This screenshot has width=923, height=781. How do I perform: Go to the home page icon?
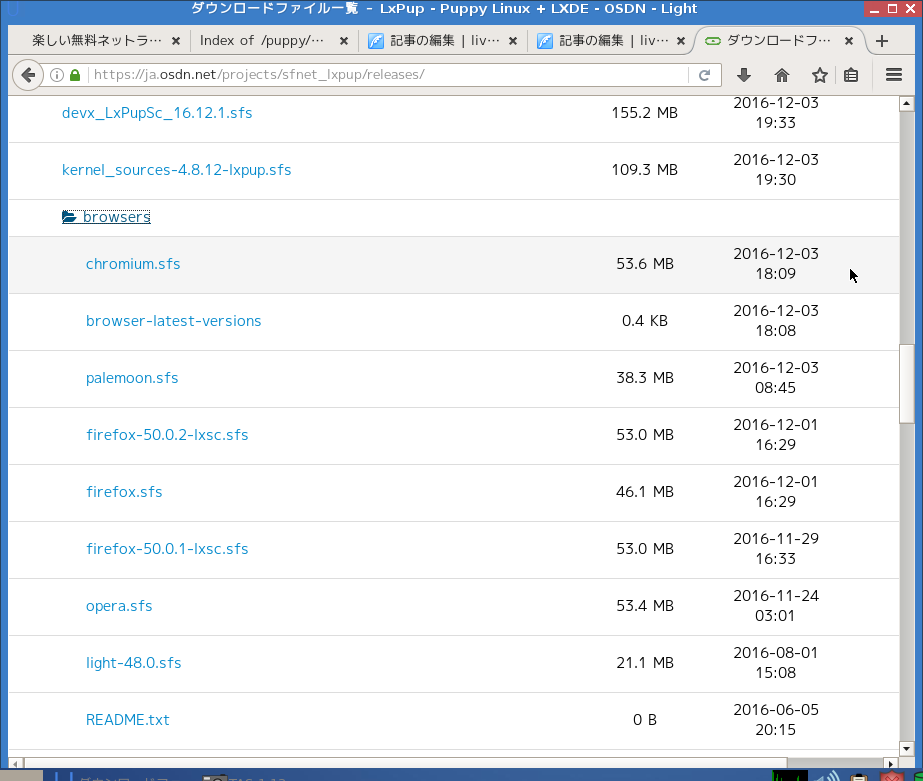782,75
